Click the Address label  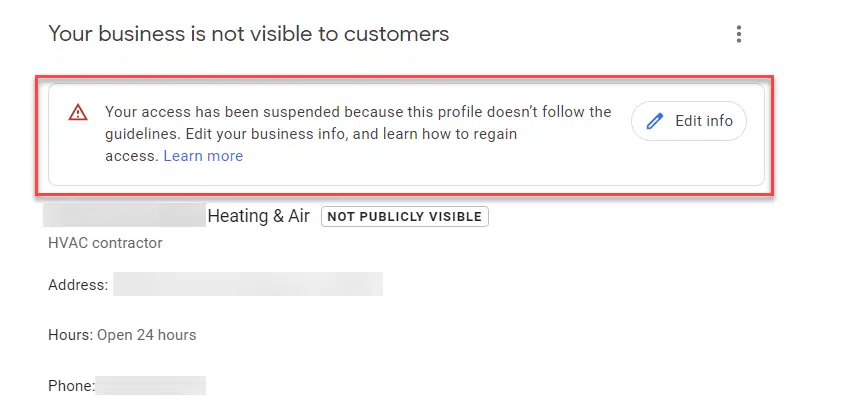(78, 285)
